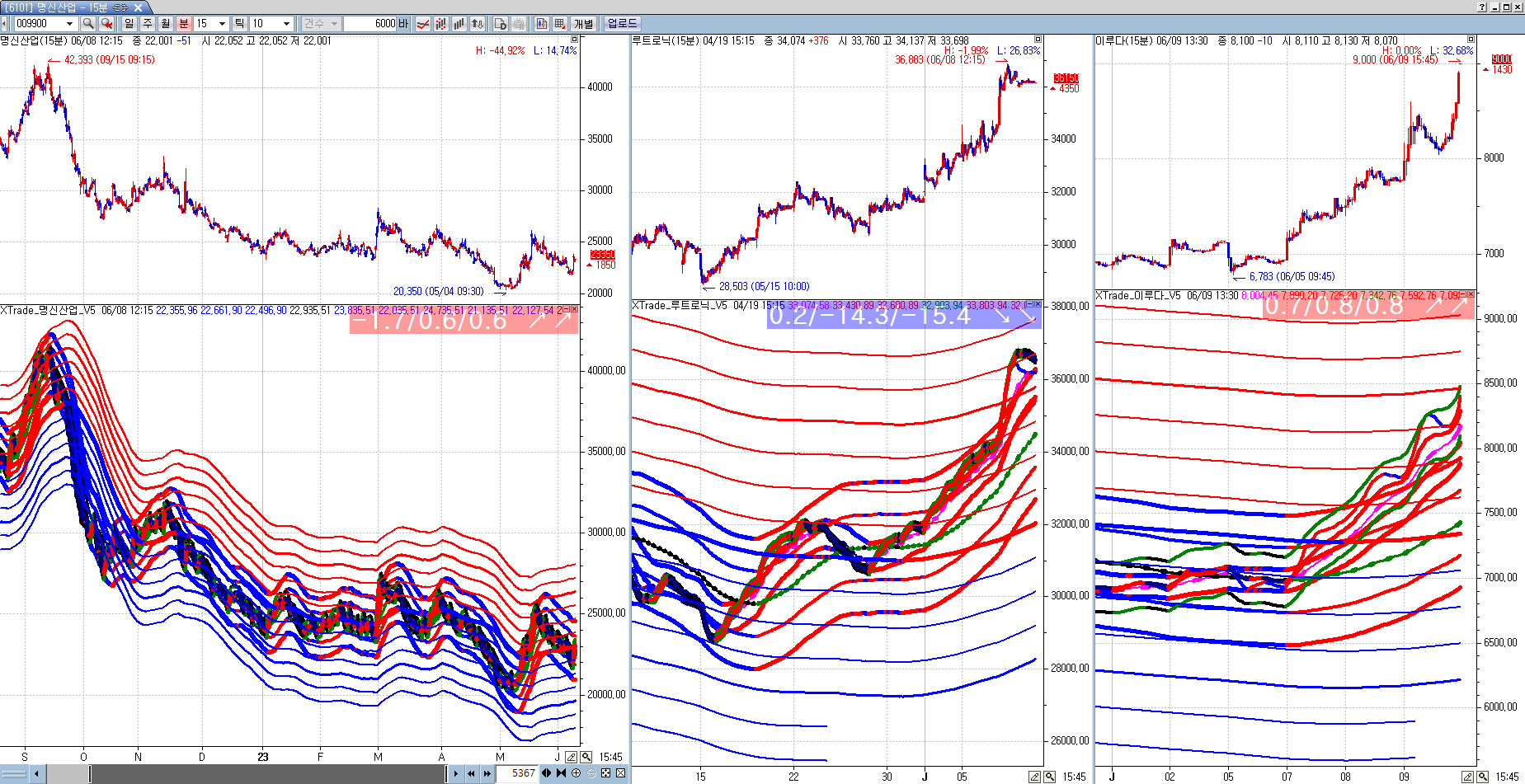
Task: Click the grid layout icon in toolbar
Action: pos(560,24)
